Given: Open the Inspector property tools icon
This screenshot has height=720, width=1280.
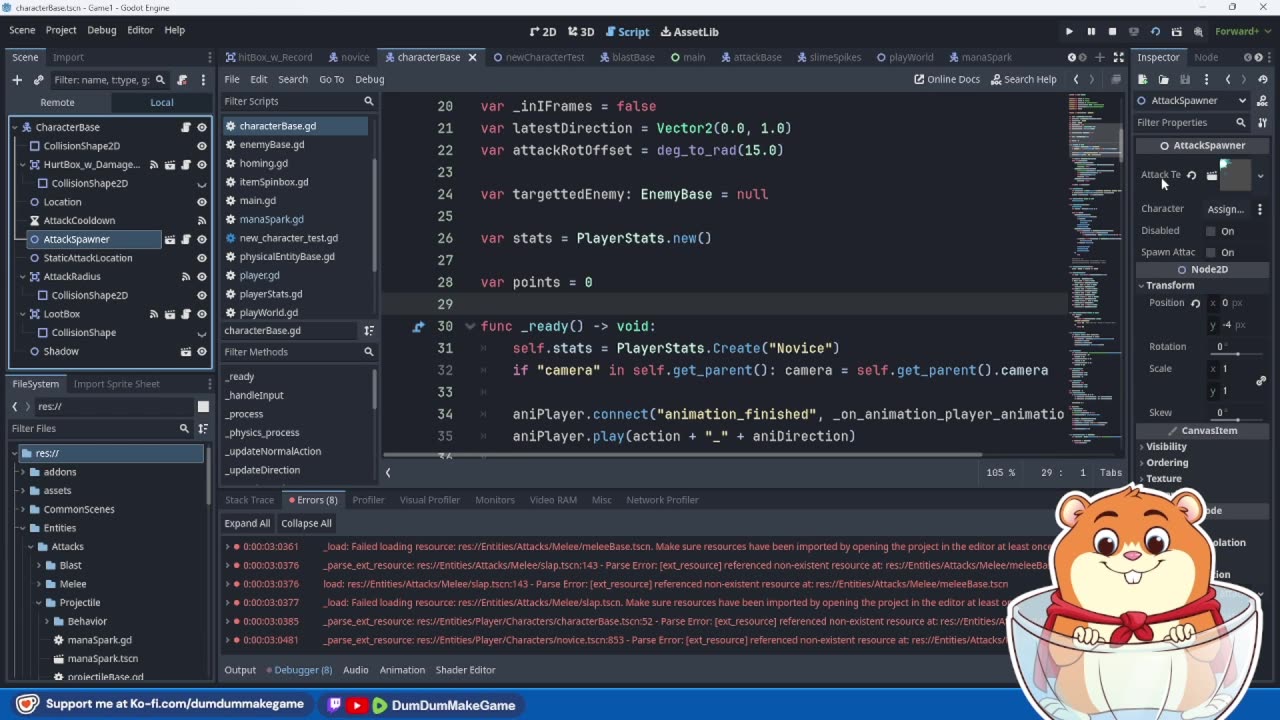Looking at the screenshot, I should click(x=1262, y=123).
